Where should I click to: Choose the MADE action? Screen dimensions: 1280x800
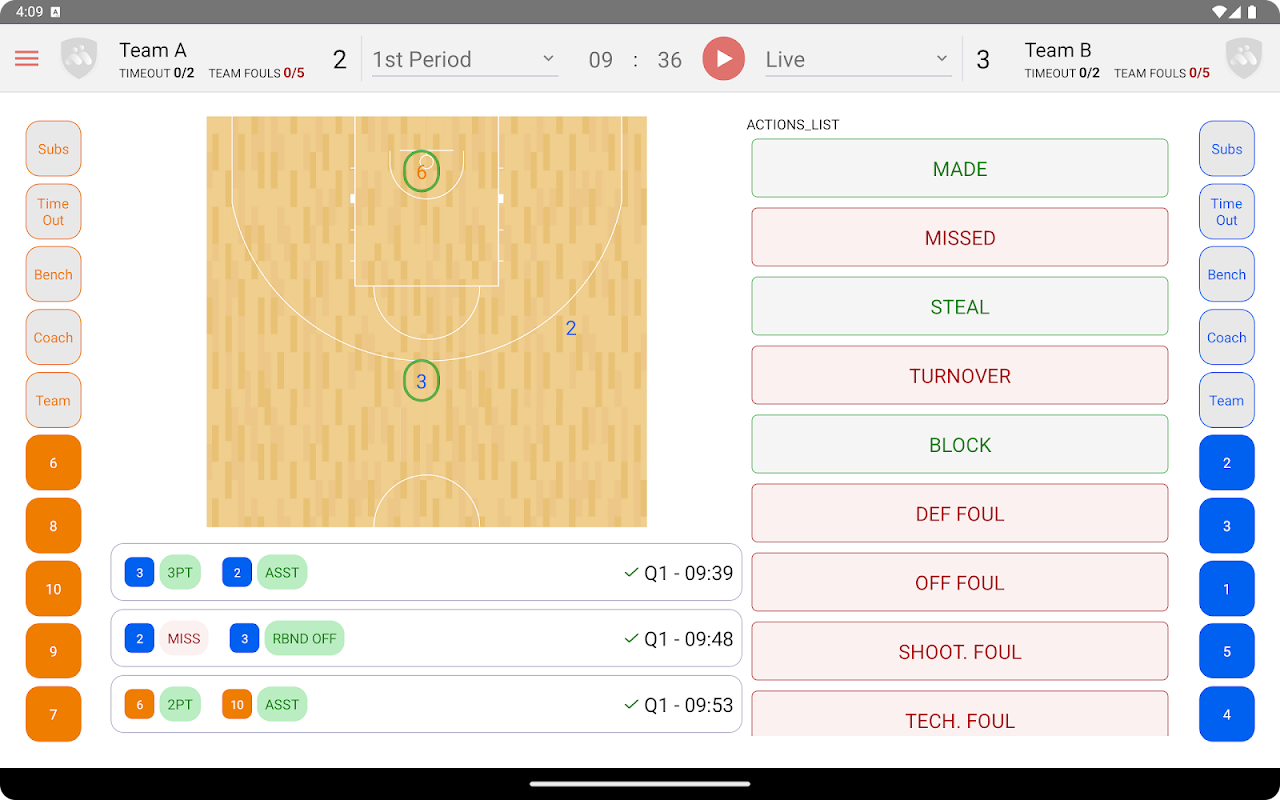(x=960, y=168)
